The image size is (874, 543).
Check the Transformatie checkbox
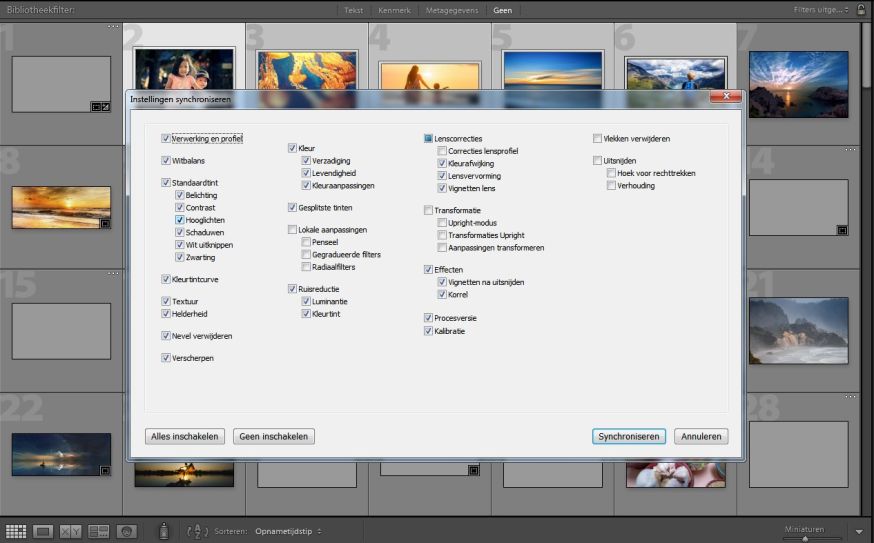[428, 211]
